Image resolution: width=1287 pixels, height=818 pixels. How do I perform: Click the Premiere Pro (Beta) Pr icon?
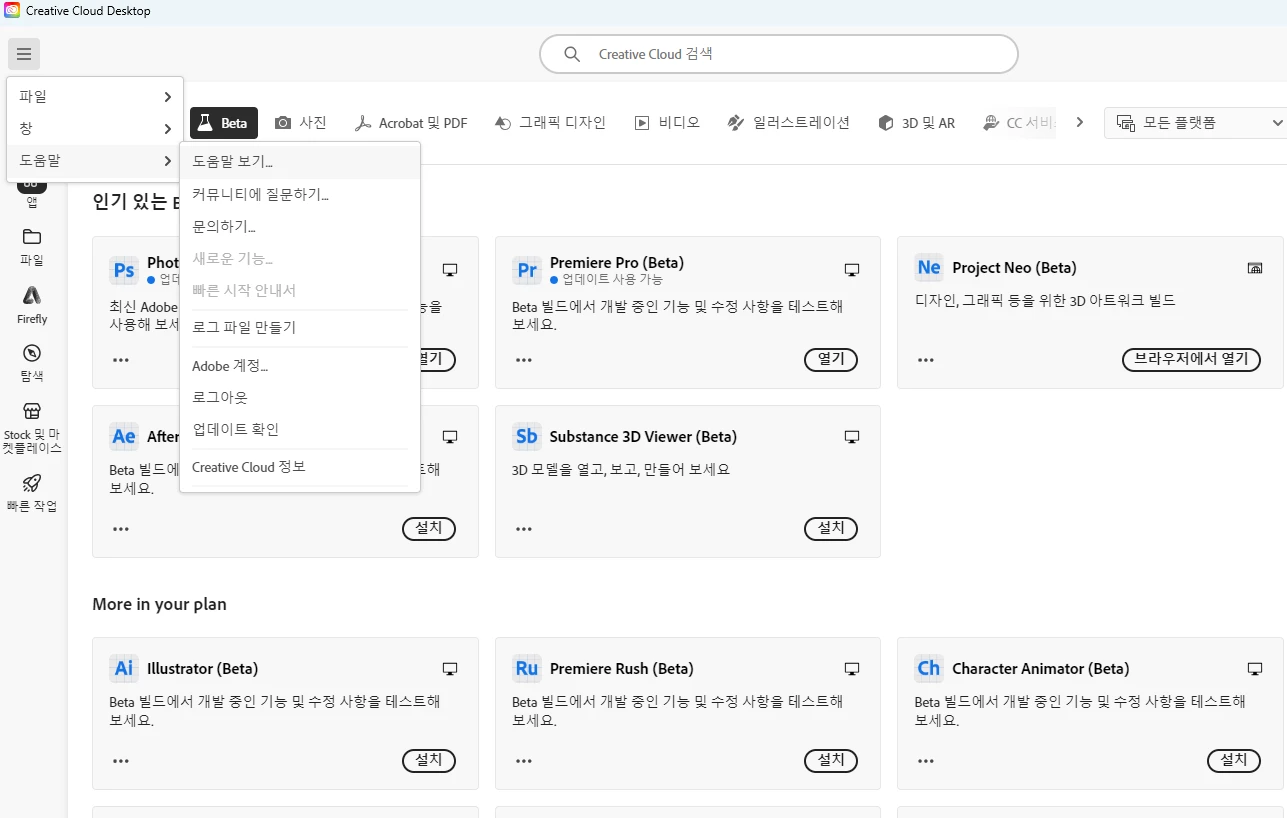click(x=526, y=270)
